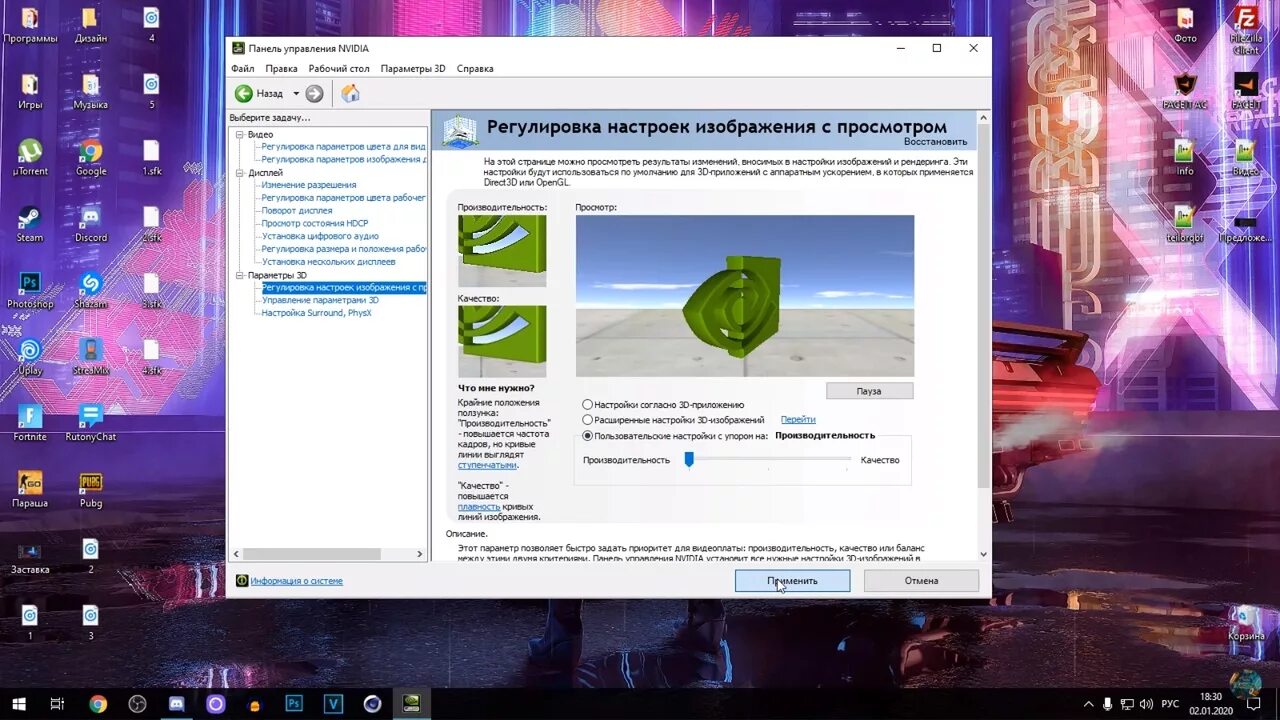Open the Shazam desktop icon
The width and height of the screenshot is (1280, 720).
(91, 290)
